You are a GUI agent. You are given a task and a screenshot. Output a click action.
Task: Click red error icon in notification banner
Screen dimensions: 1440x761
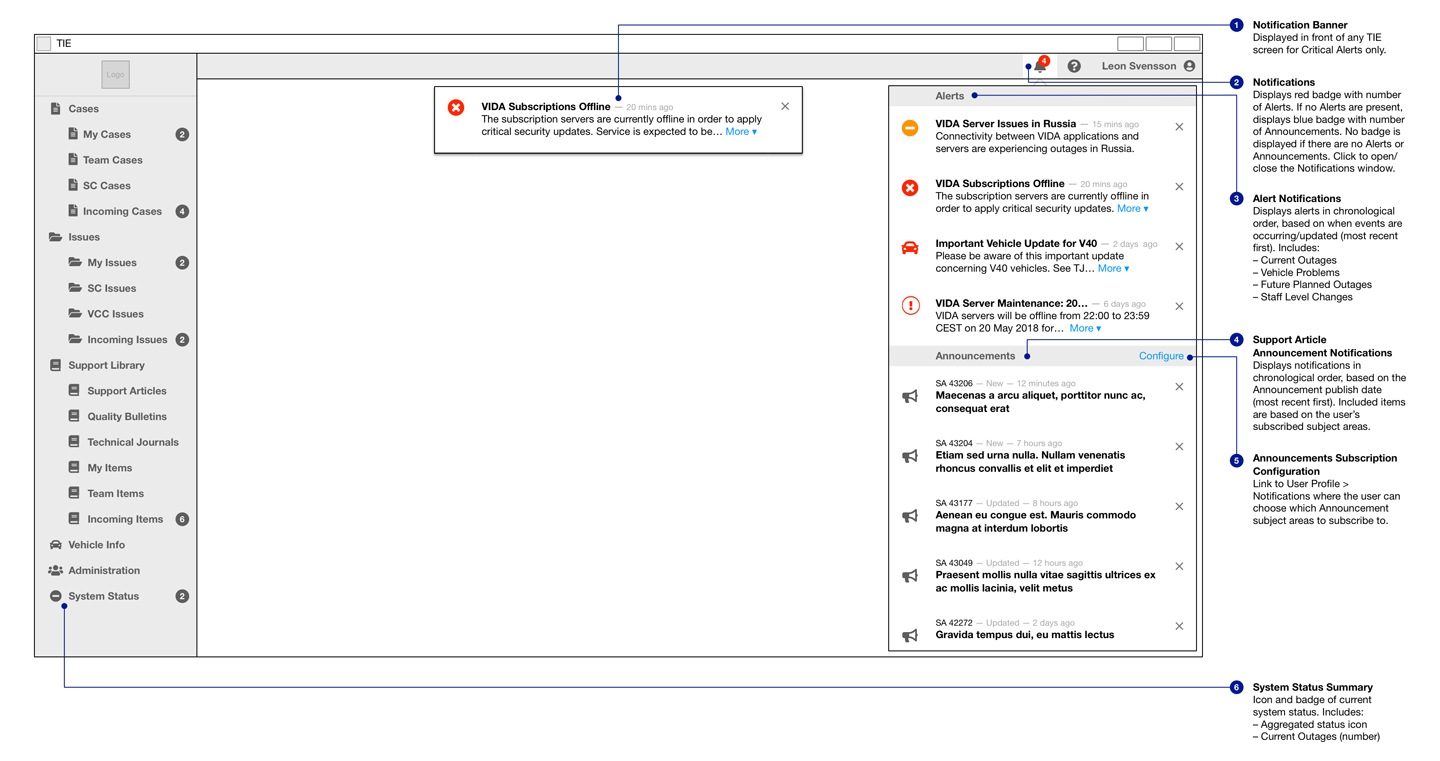tap(456, 107)
